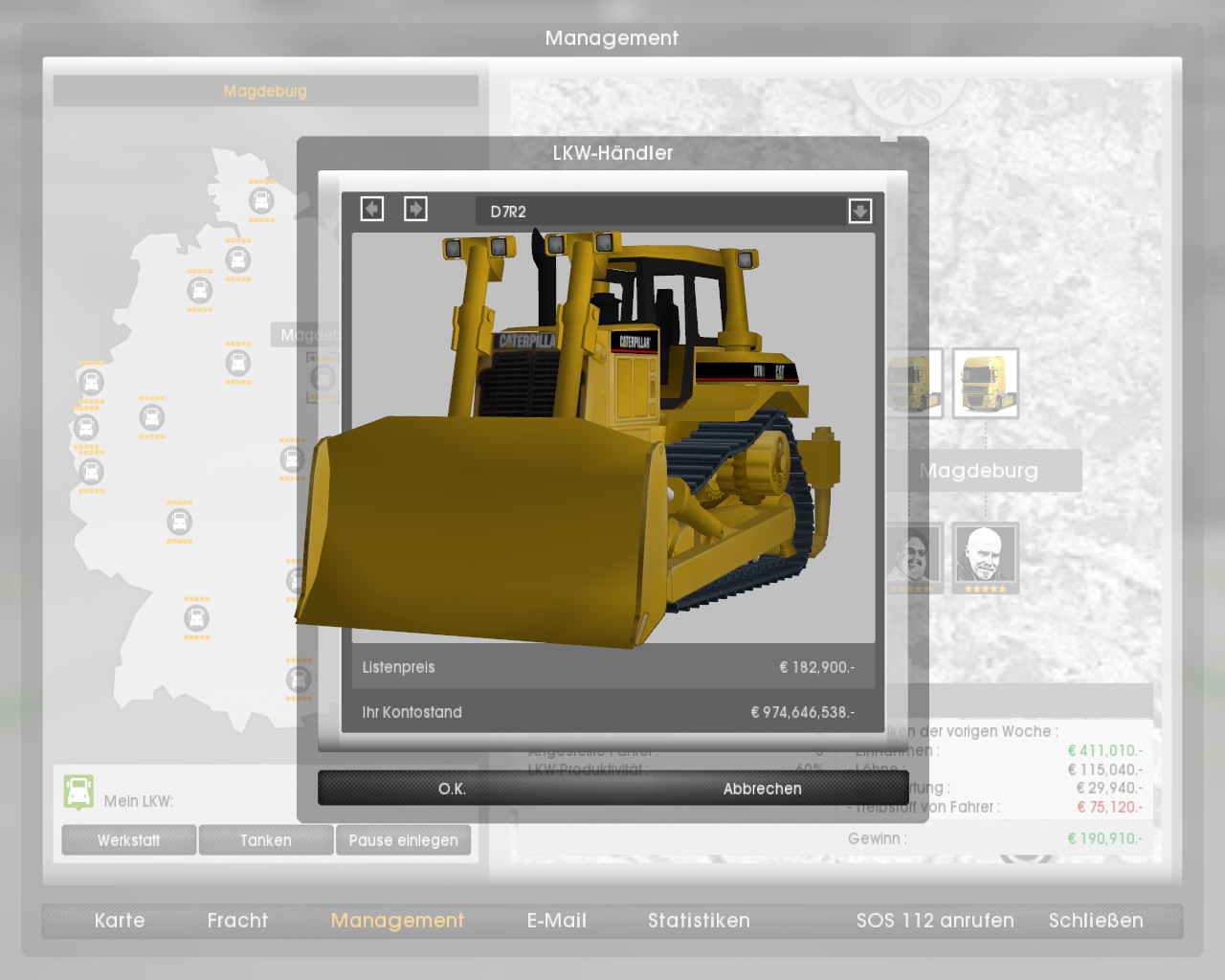Open the E-Mail tab
The width and height of the screenshot is (1225, 980).
point(557,921)
